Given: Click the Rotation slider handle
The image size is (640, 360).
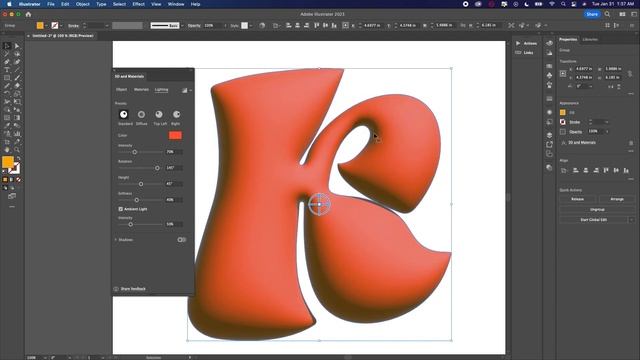Looking at the screenshot, I should [x=158, y=168].
